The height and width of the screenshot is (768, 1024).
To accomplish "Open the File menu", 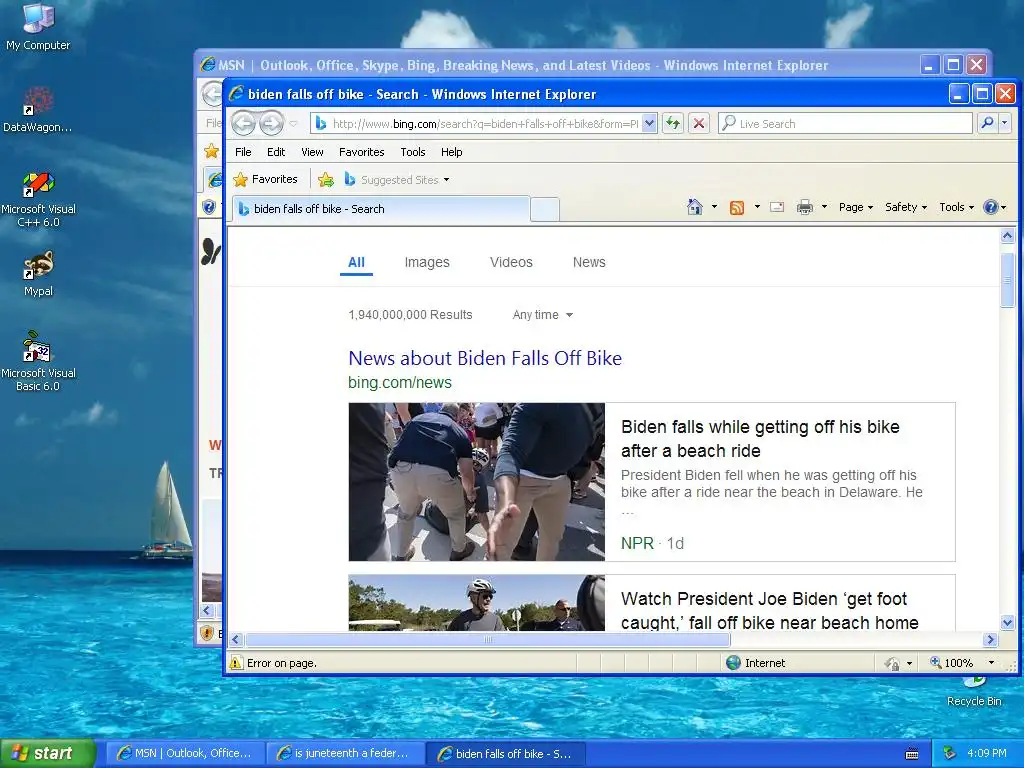I will point(243,152).
